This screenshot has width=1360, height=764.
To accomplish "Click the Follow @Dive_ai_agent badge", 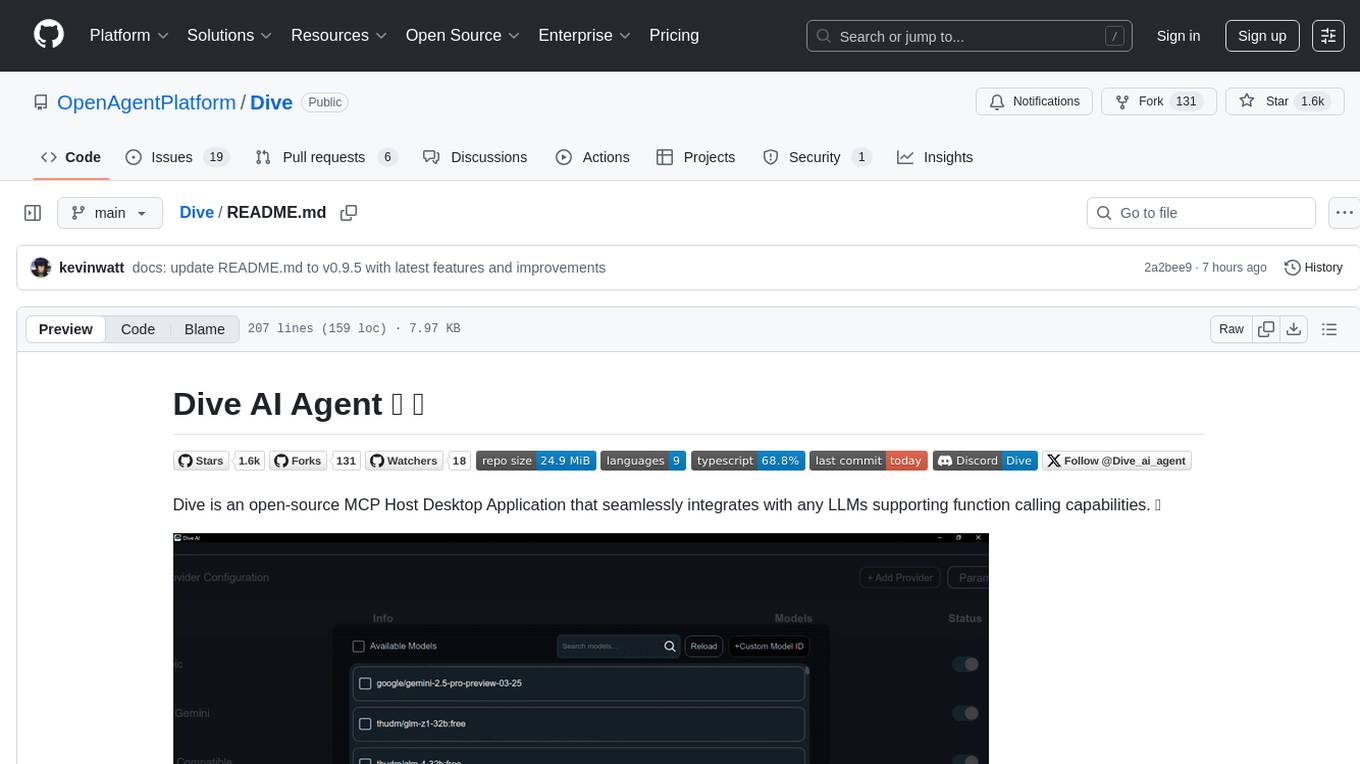I will [1117, 461].
